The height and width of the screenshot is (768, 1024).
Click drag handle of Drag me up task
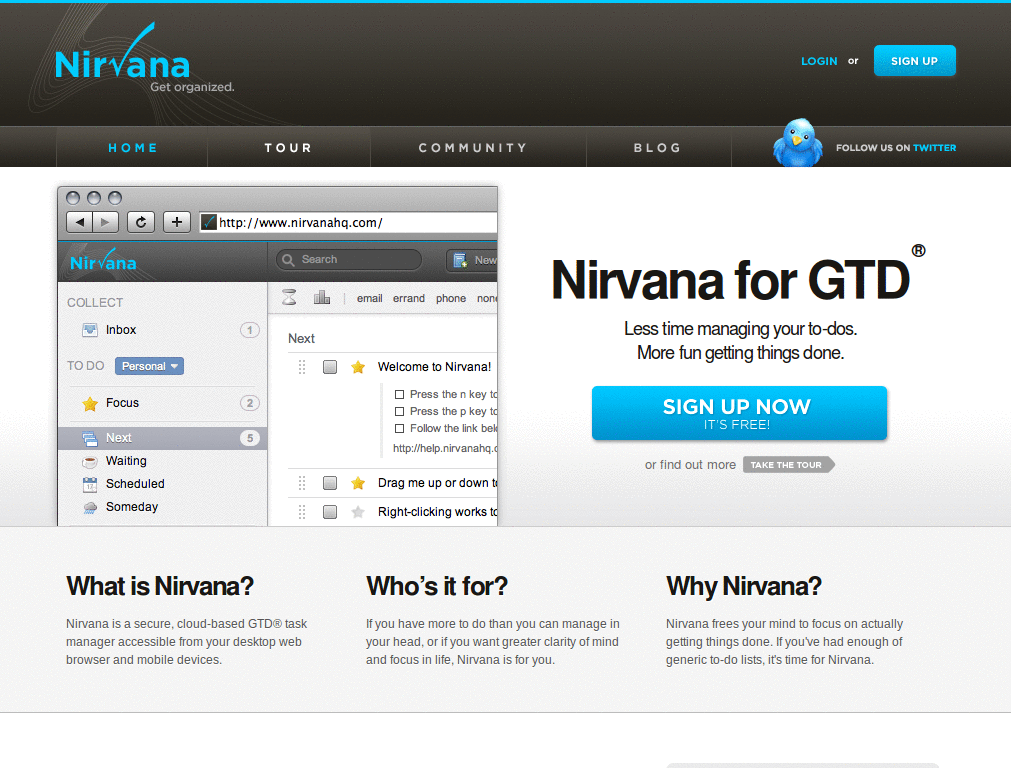pos(302,483)
